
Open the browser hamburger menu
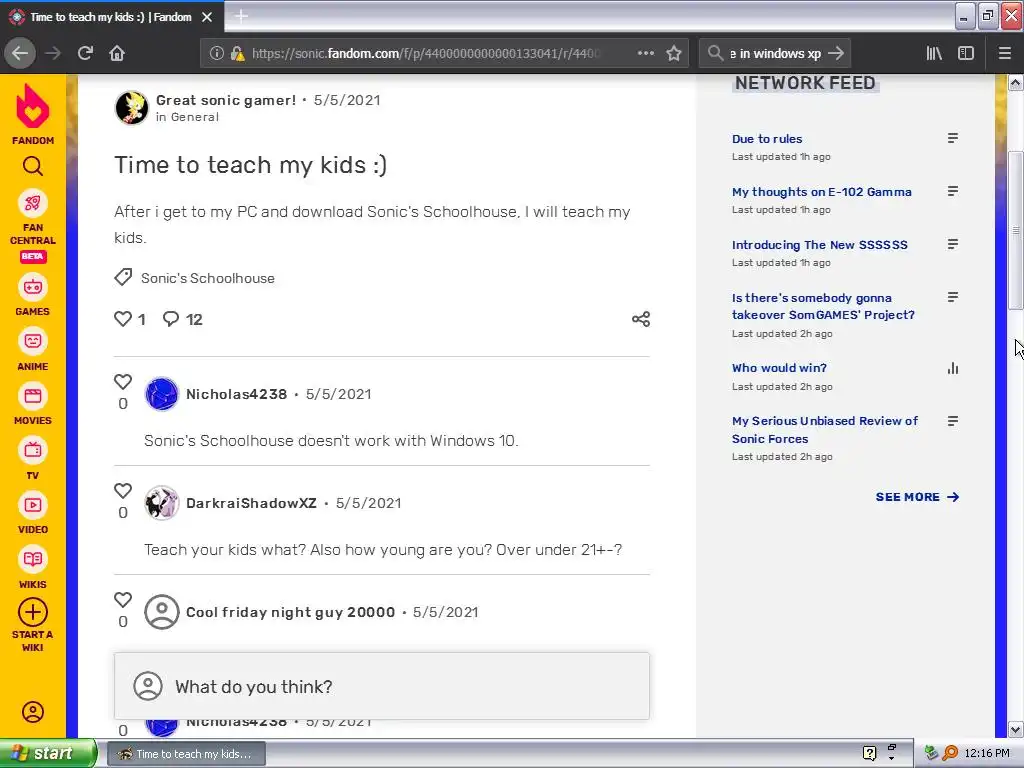(1005, 53)
